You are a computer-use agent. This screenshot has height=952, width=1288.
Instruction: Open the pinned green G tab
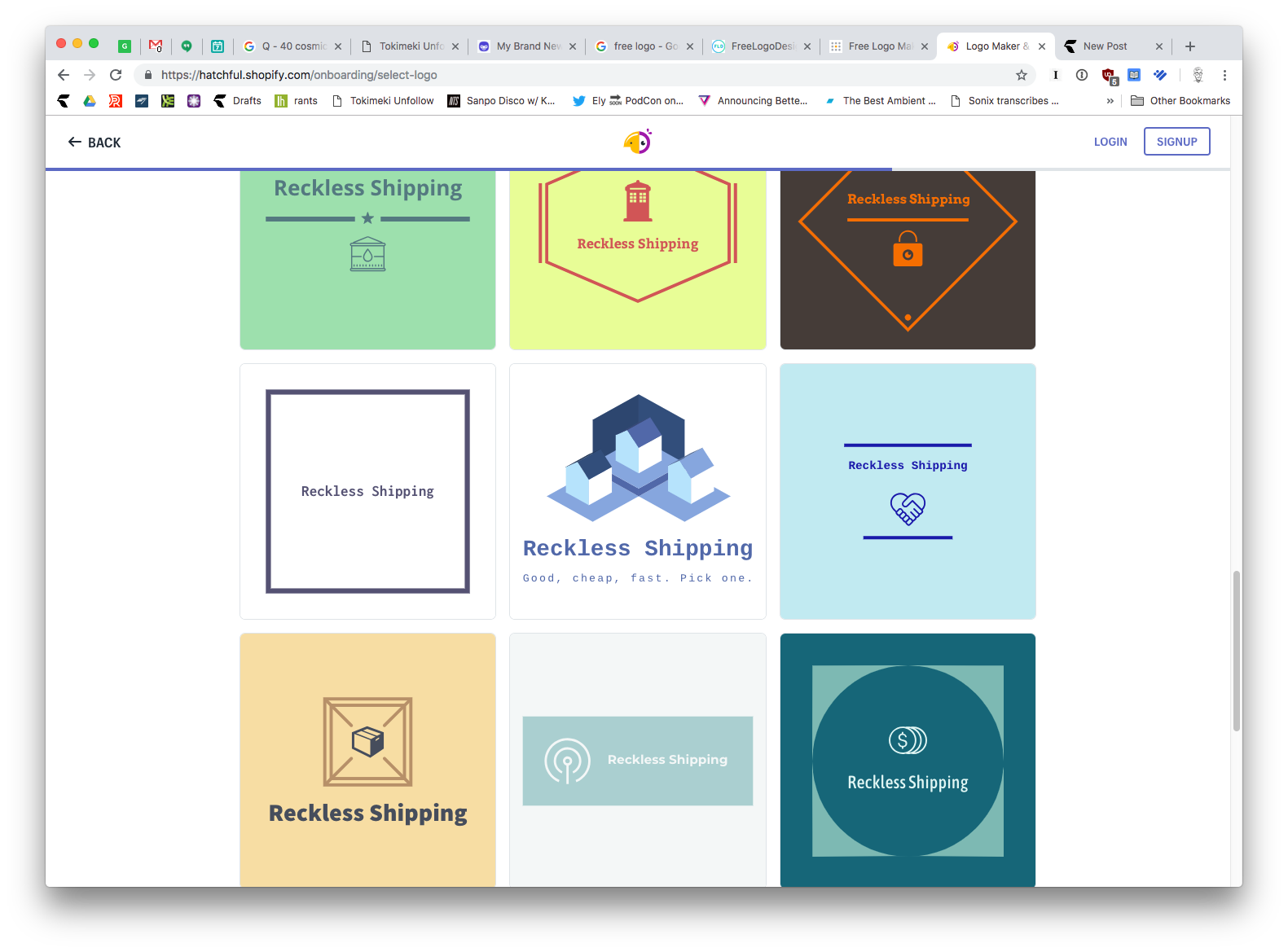(125, 46)
